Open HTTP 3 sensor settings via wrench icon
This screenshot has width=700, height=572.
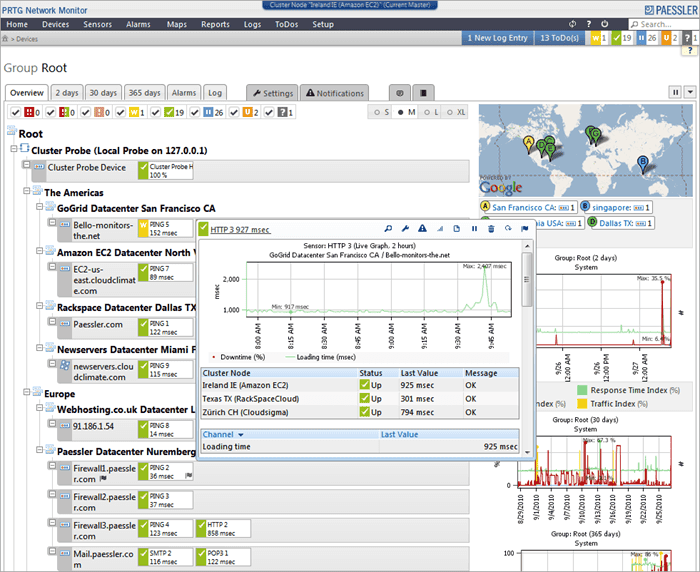coord(405,229)
